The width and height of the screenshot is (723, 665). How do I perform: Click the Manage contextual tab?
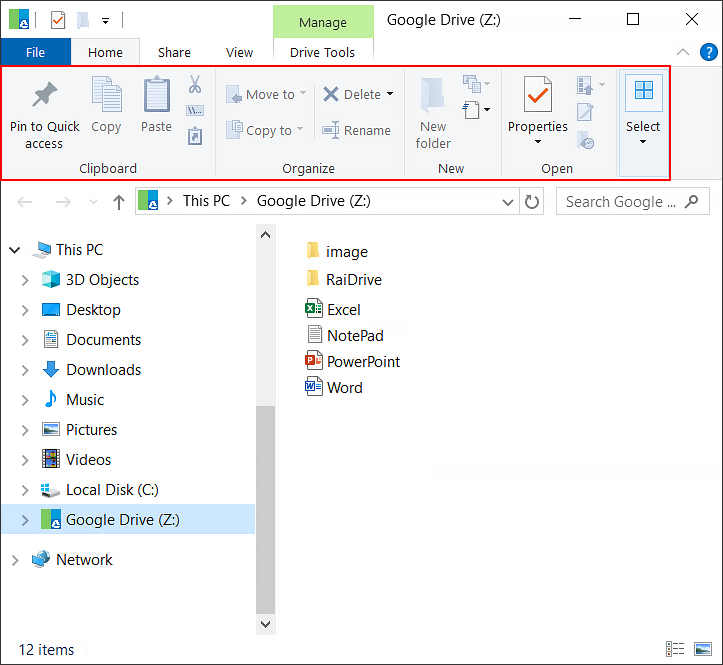click(x=323, y=22)
